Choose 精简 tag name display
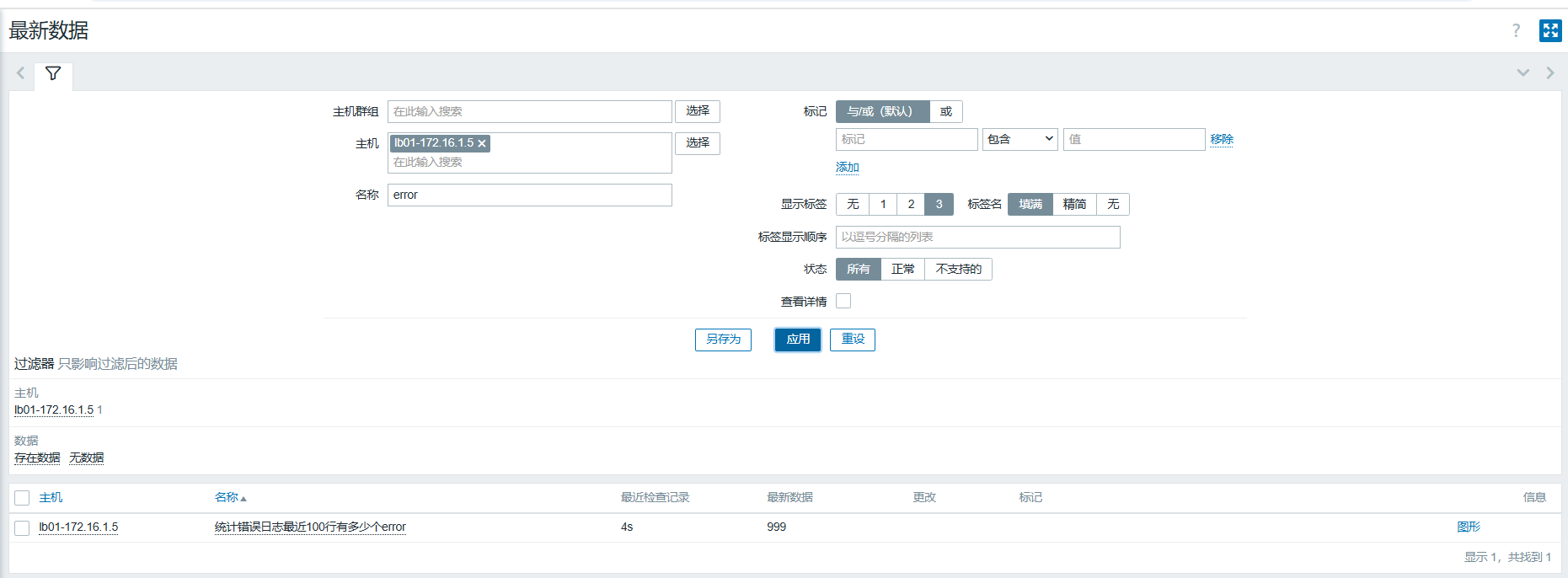This screenshot has width=1568, height=578. [x=1074, y=204]
